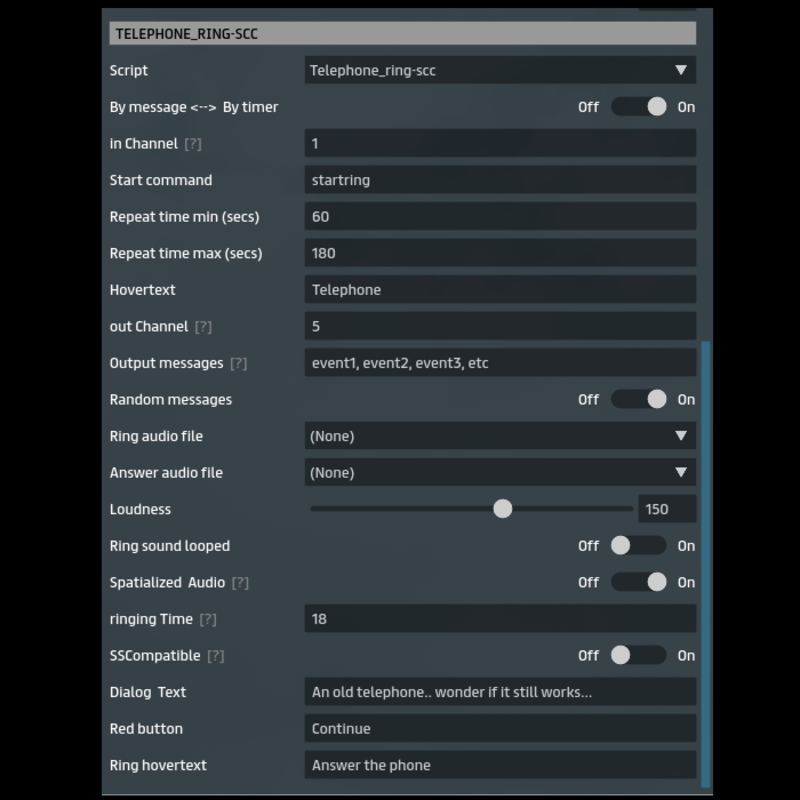800x800 pixels.
Task: Expand the Ring audio file dropdown
Action: coord(499,436)
